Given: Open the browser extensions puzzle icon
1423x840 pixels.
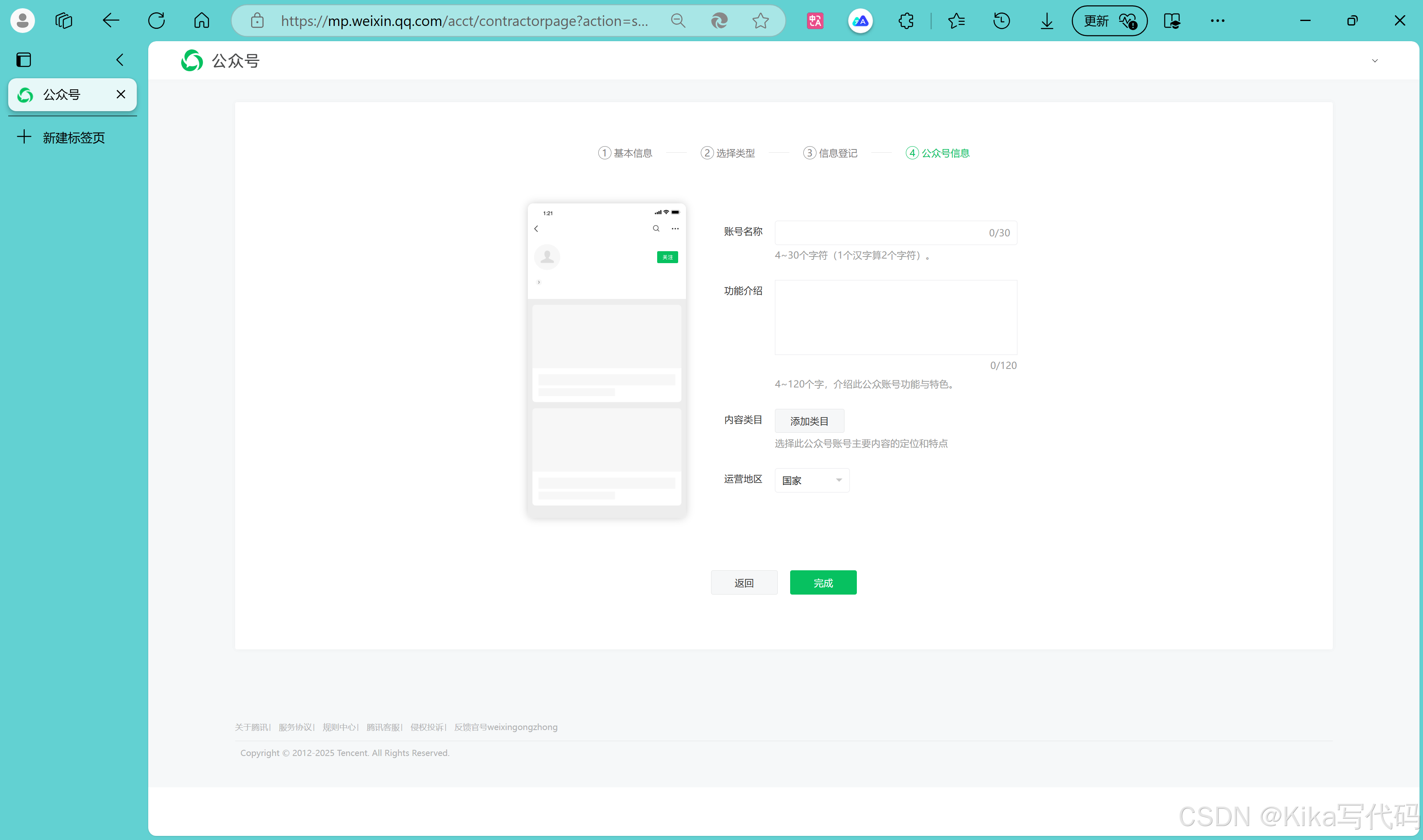Looking at the screenshot, I should click(x=906, y=21).
